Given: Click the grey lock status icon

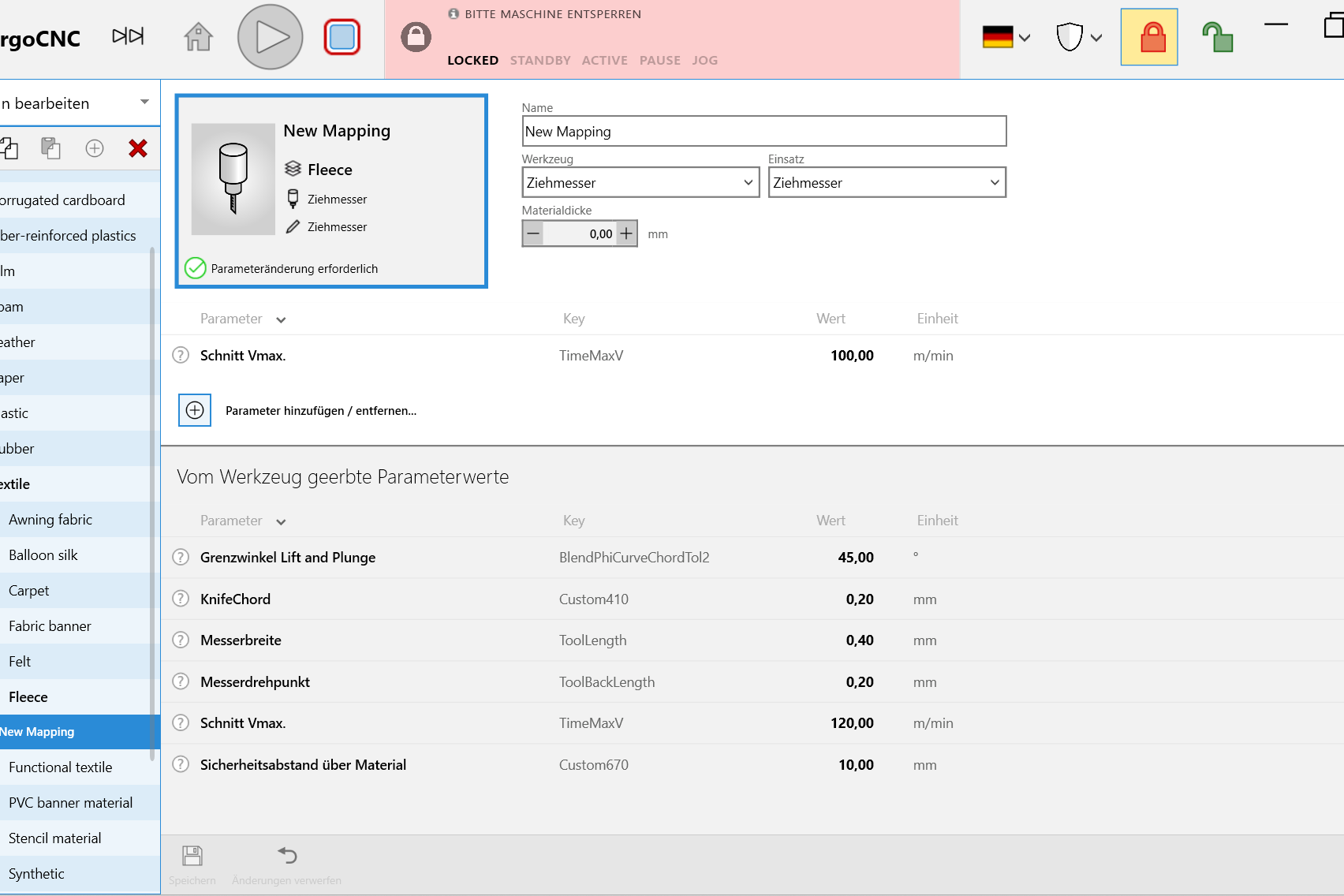Looking at the screenshot, I should (416, 36).
